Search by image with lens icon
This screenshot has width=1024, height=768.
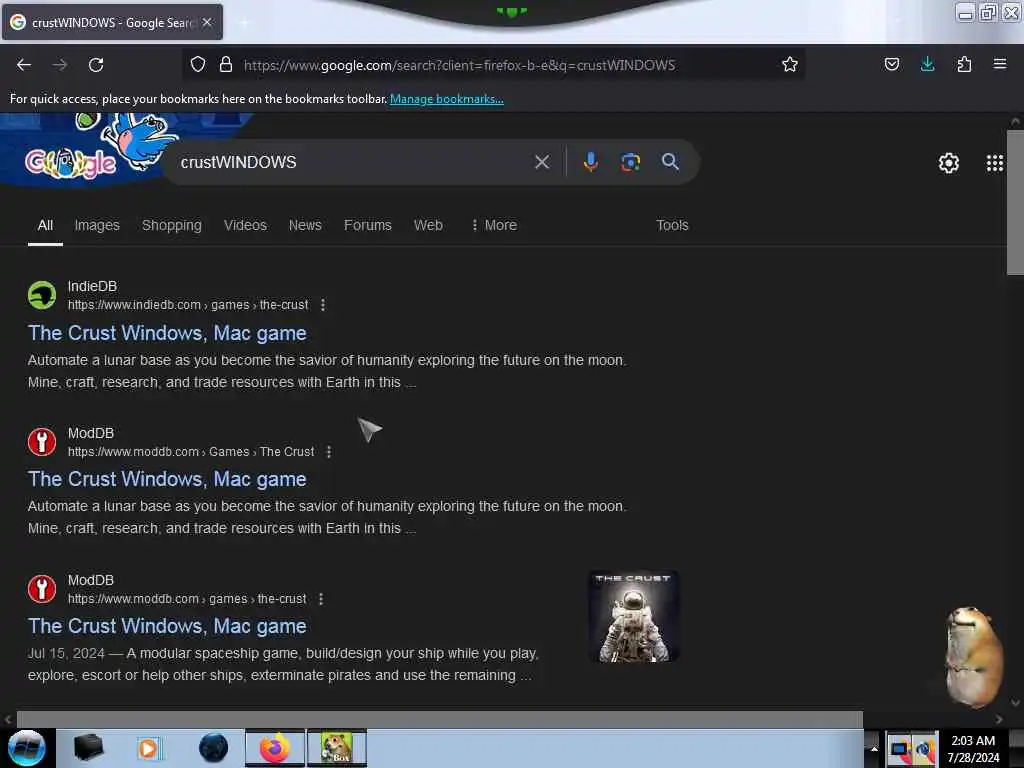coord(630,162)
